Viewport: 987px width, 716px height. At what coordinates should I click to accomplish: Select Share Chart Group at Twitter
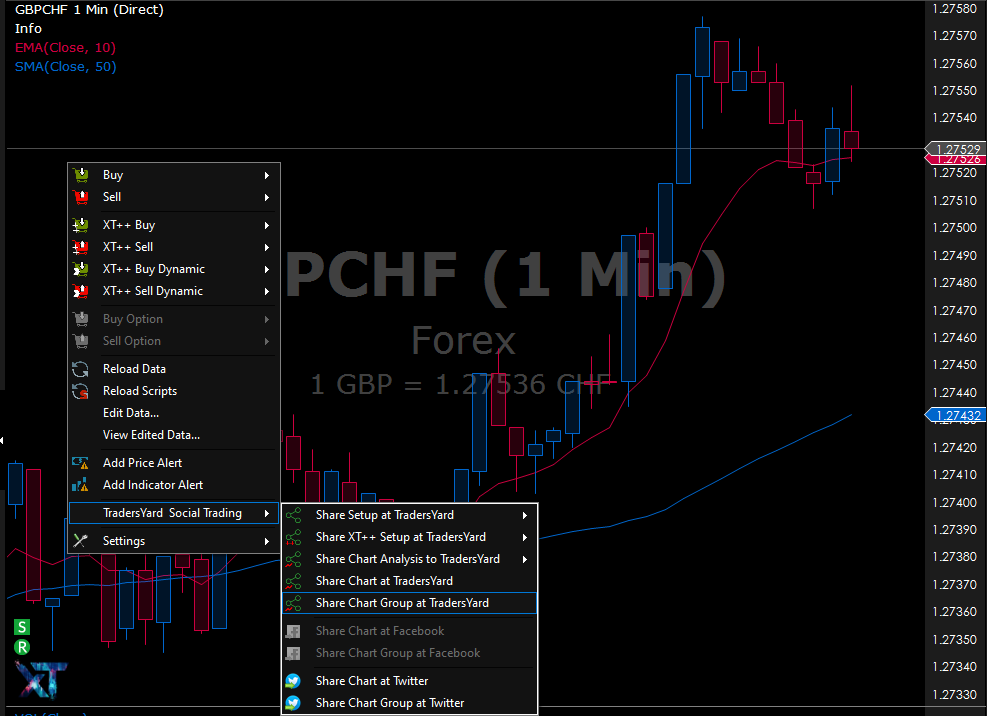(409, 703)
